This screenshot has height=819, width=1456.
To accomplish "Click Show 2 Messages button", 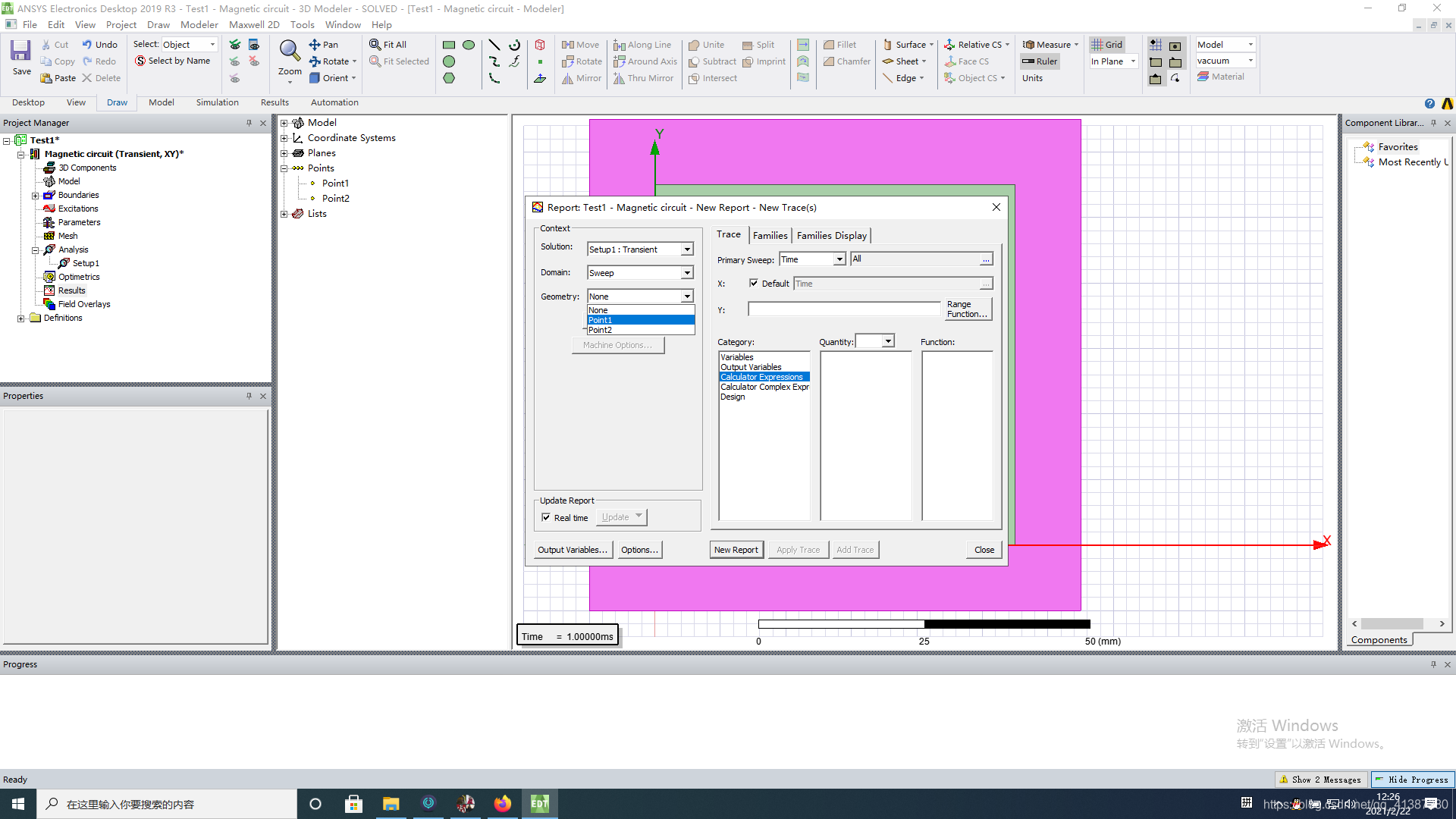I will click(x=1321, y=780).
